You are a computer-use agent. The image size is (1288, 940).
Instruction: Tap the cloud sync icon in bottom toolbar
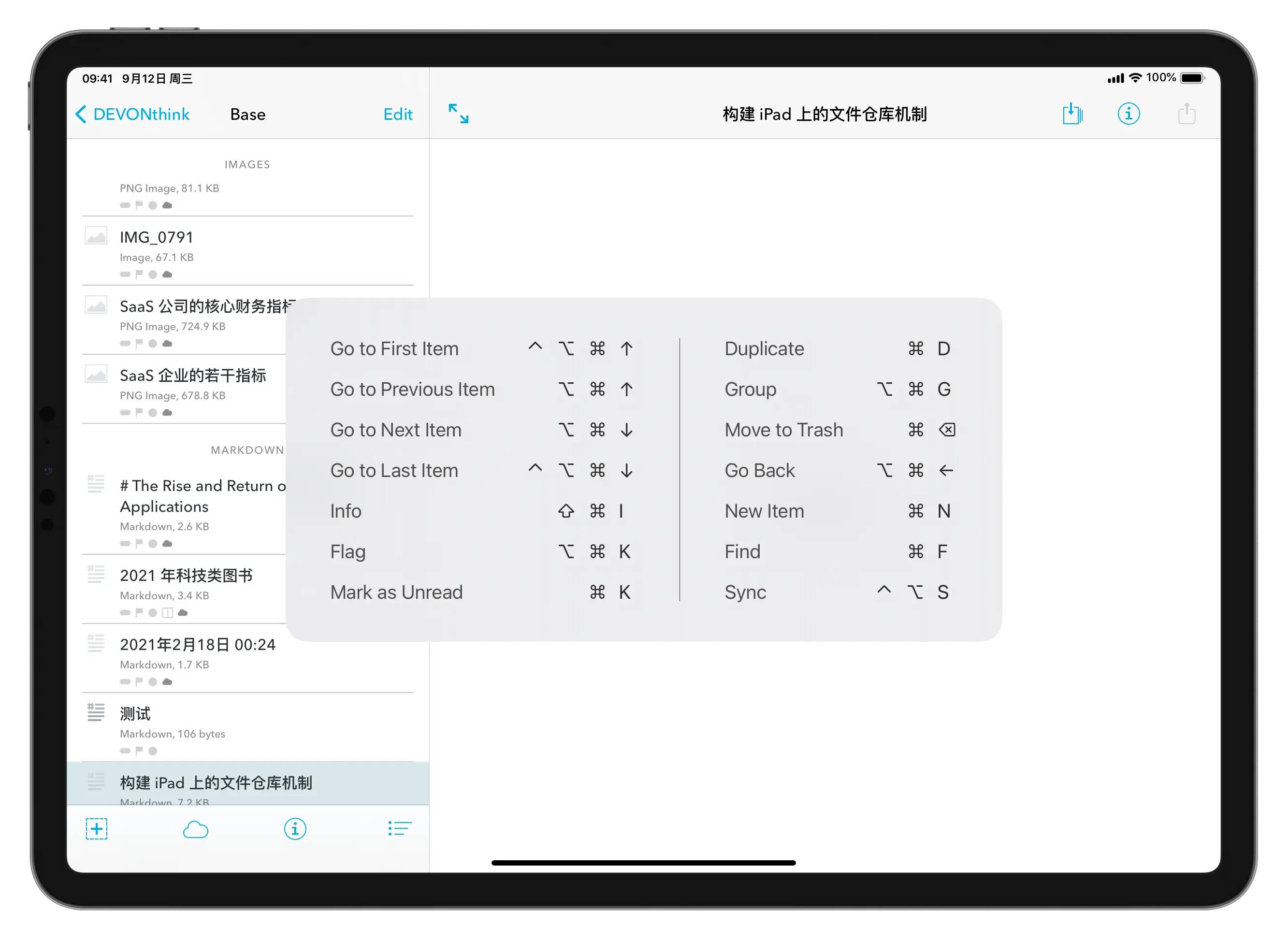click(x=195, y=830)
